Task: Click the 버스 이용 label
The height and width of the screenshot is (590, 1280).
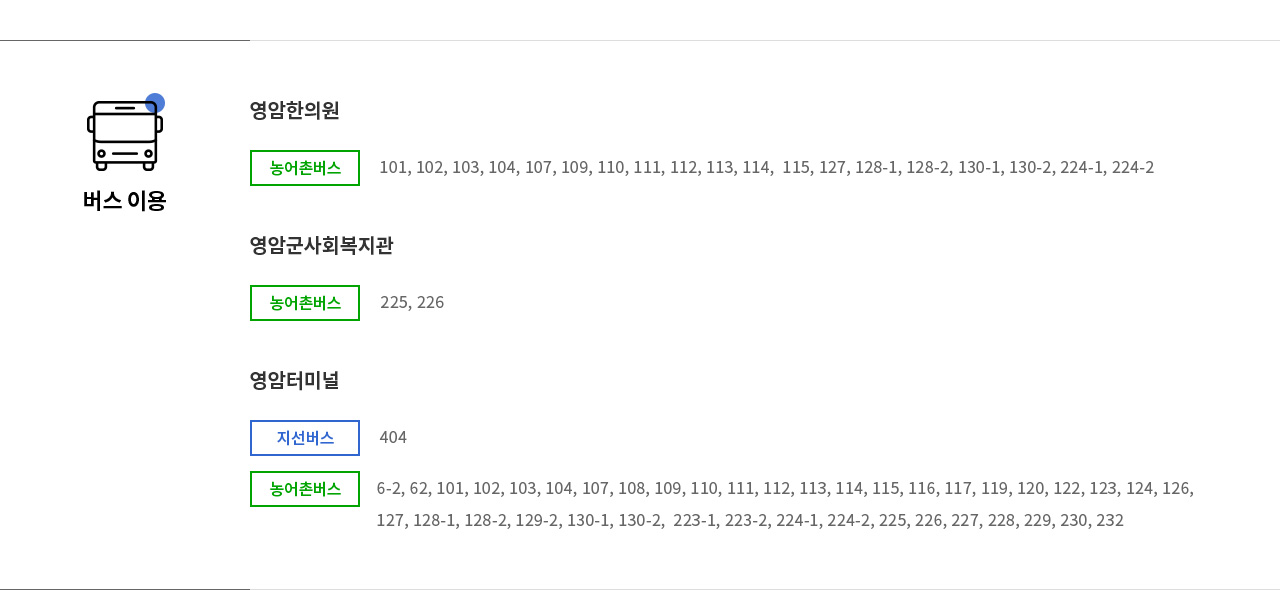Action: (x=125, y=200)
